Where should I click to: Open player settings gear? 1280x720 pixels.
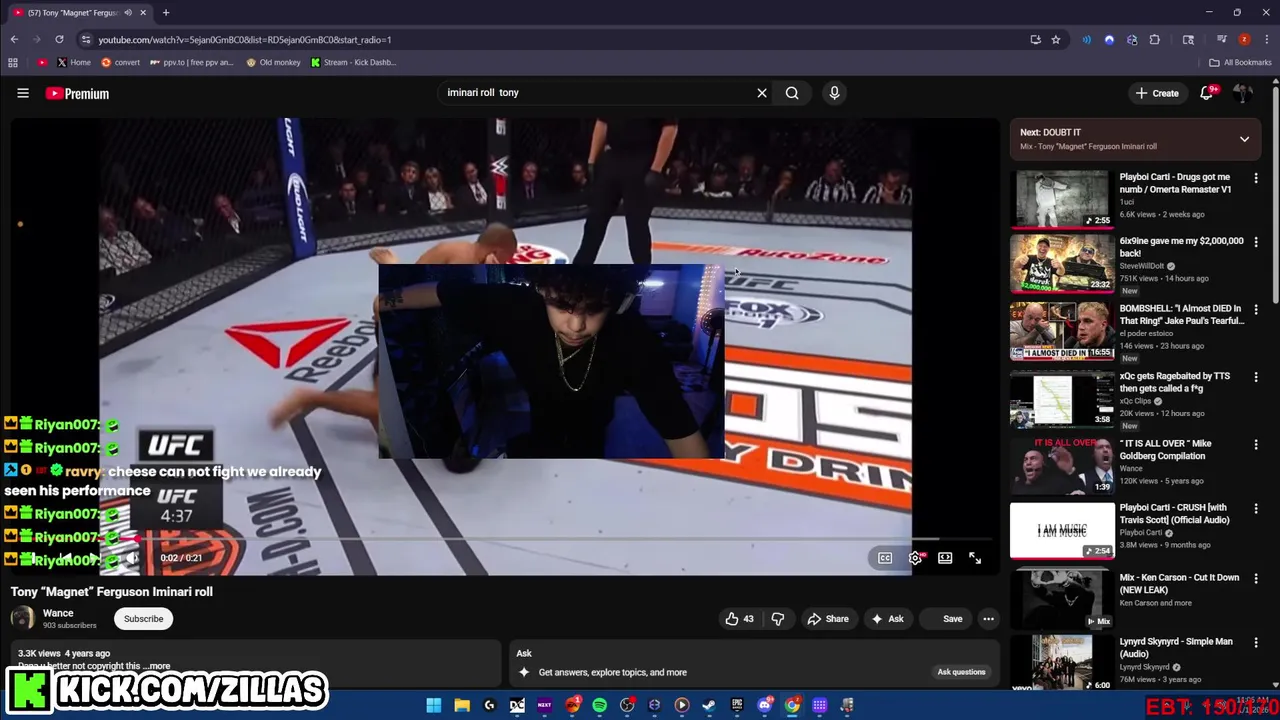pyautogui.click(x=915, y=558)
